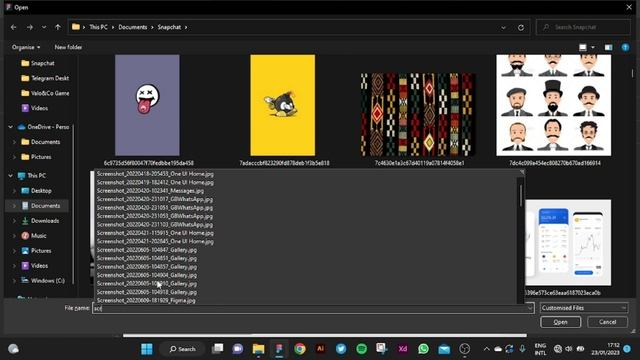Expand OneDrive Documents folder arrow
Screen dimensions: 640x360
click(x=14, y=142)
